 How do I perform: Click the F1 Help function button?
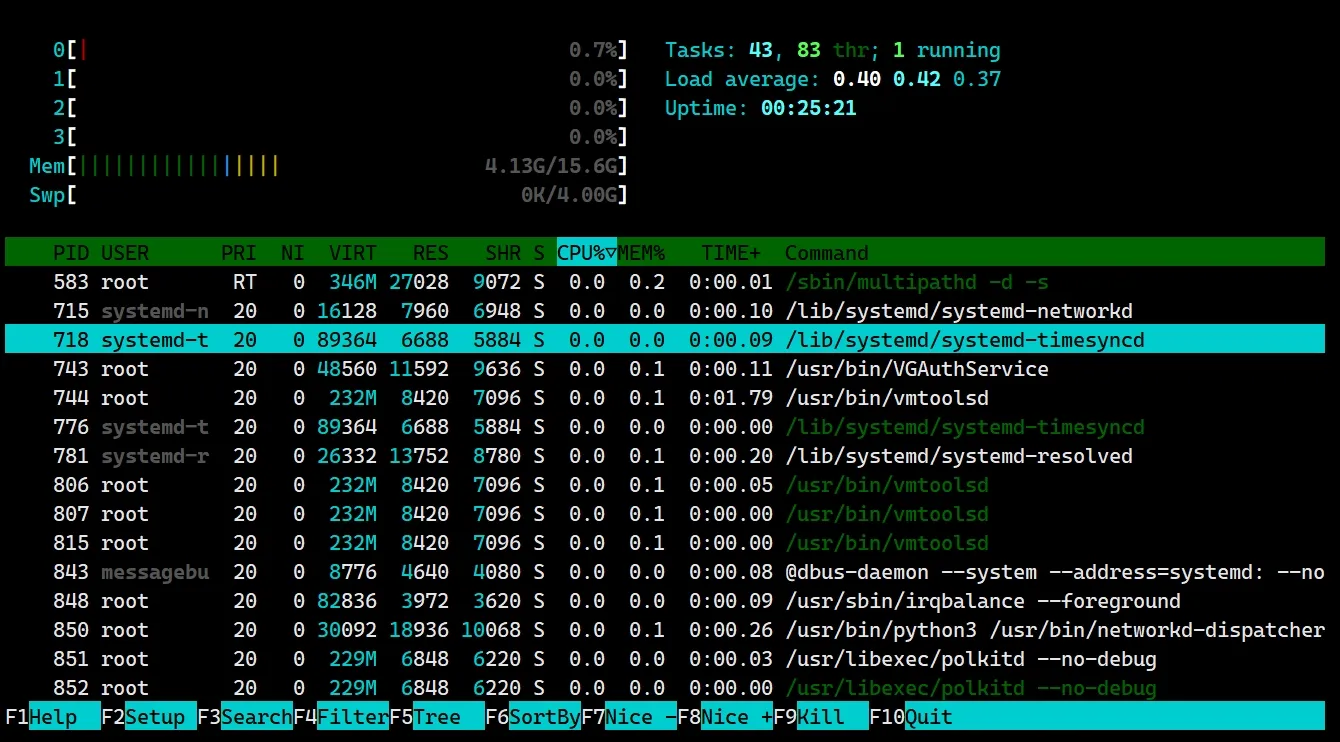click(x=52, y=717)
